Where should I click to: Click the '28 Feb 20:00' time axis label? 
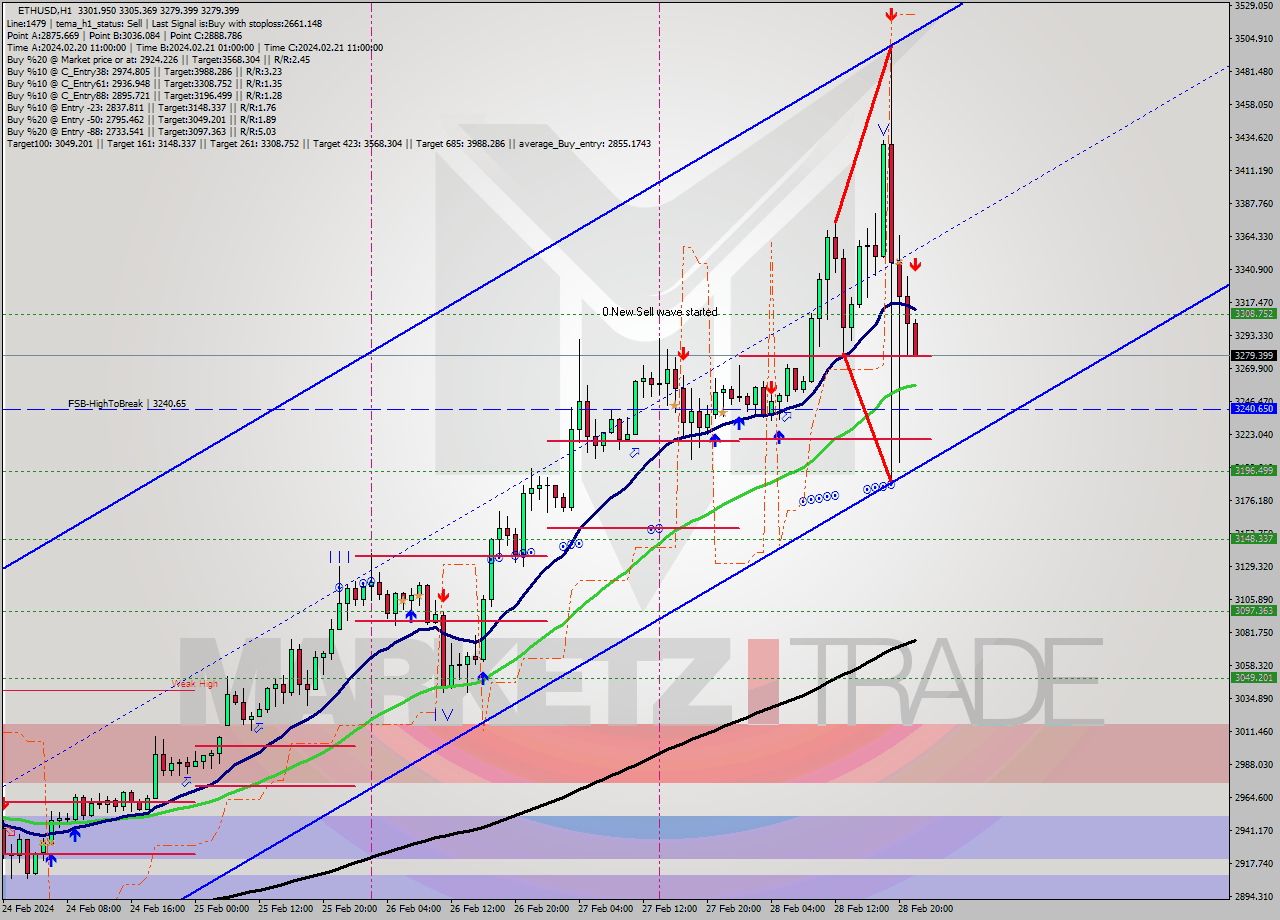pos(925,909)
